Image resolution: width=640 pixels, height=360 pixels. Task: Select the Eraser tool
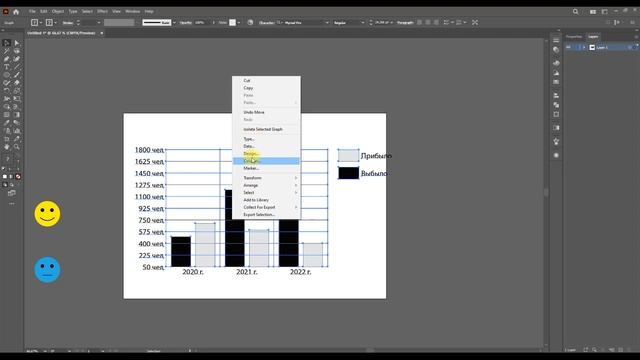(x=17, y=83)
